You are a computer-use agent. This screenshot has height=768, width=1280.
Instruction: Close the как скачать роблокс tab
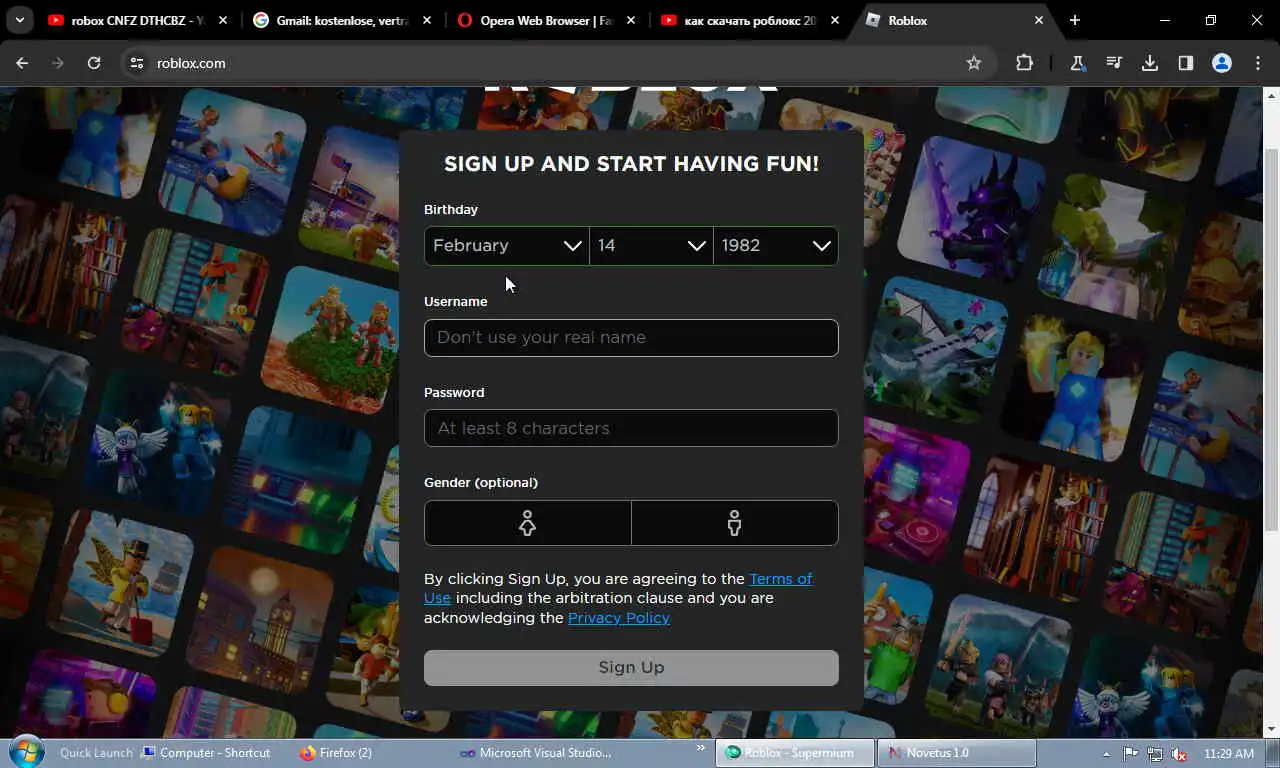[835, 20]
